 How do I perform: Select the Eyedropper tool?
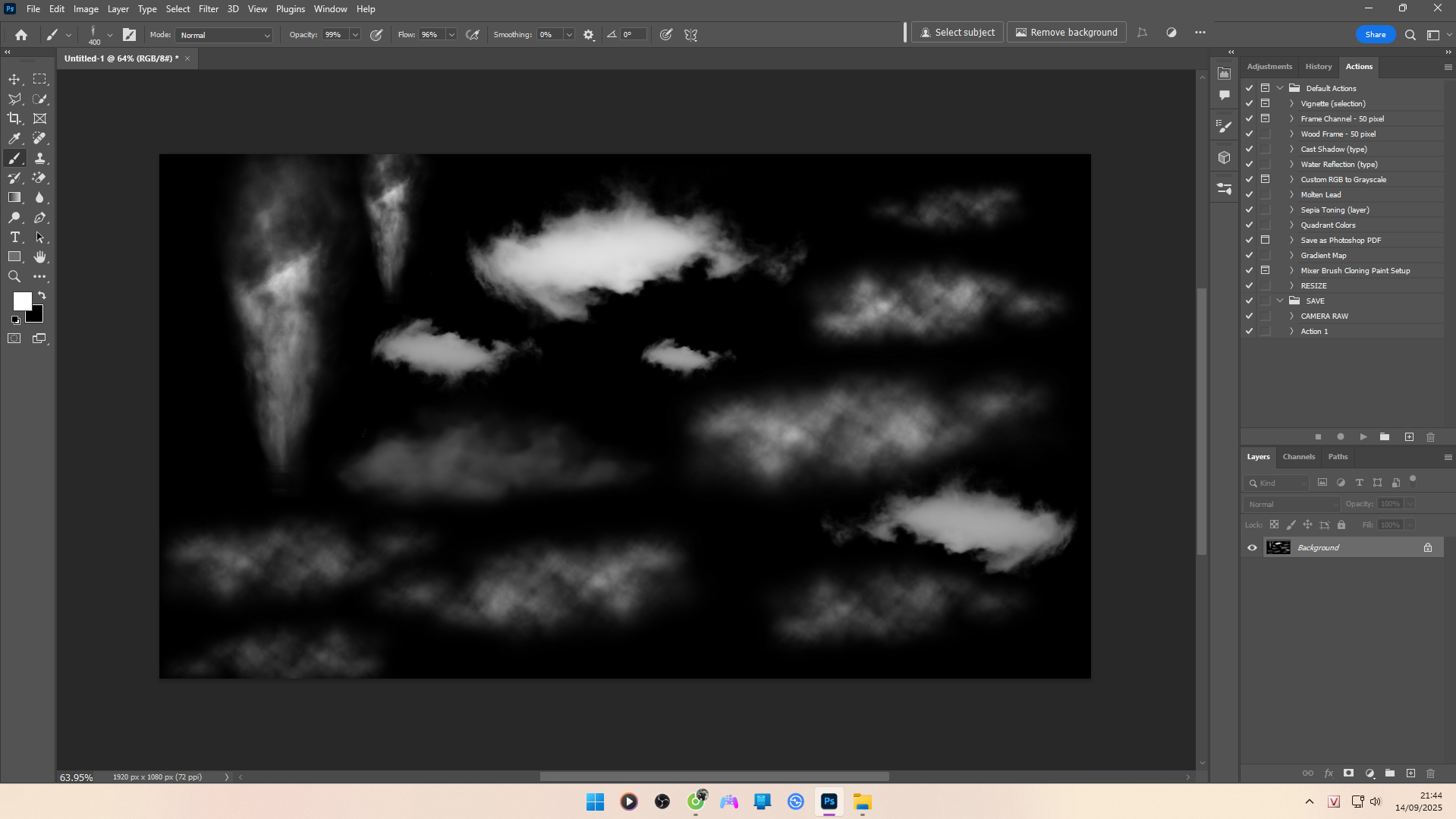click(x=14, y=138)
